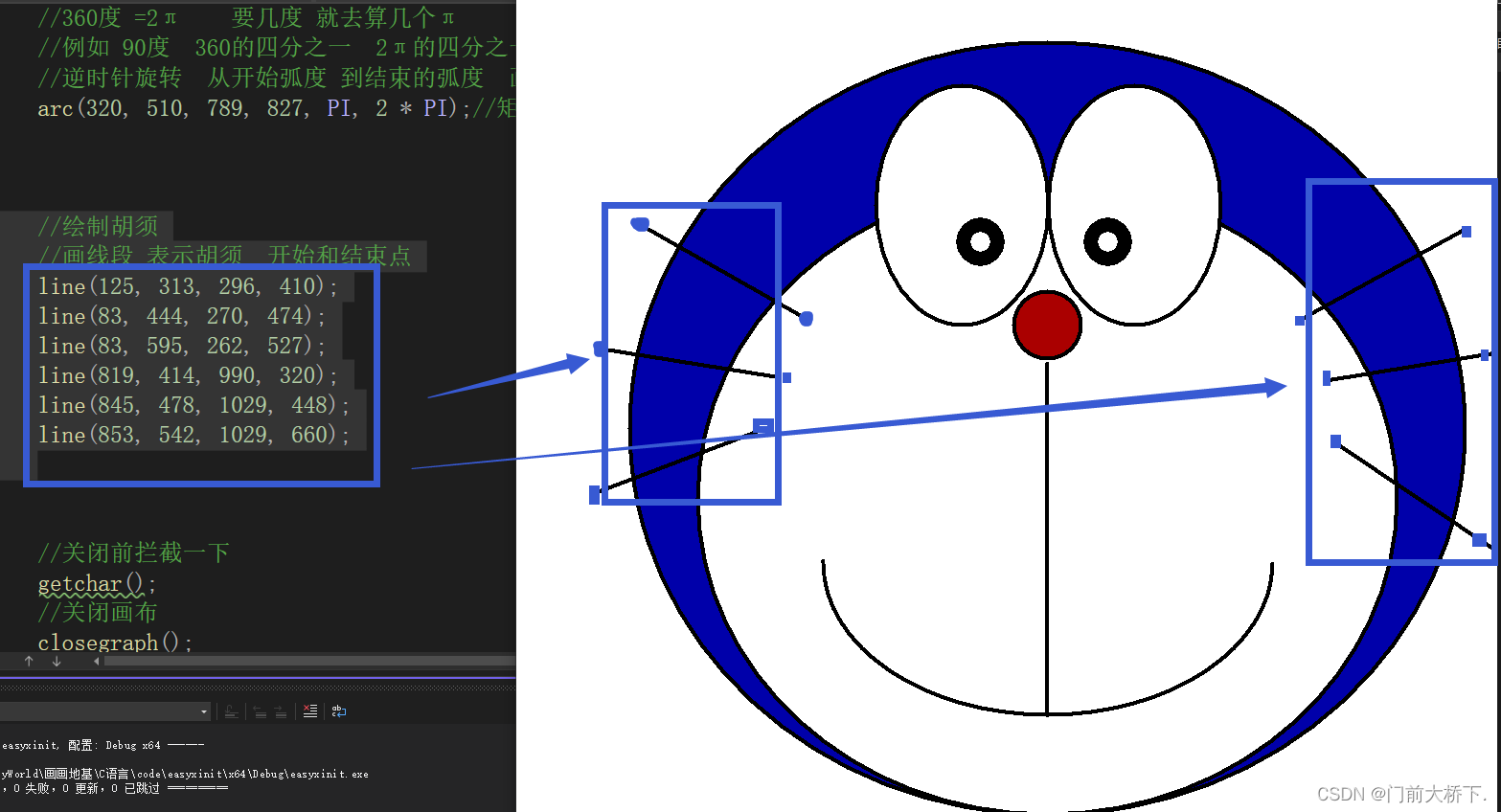This screenshot has height=812, width=1501.
Task: Click the easyxinit, 配置: Debug x64 output line
Action: point(102,745)
